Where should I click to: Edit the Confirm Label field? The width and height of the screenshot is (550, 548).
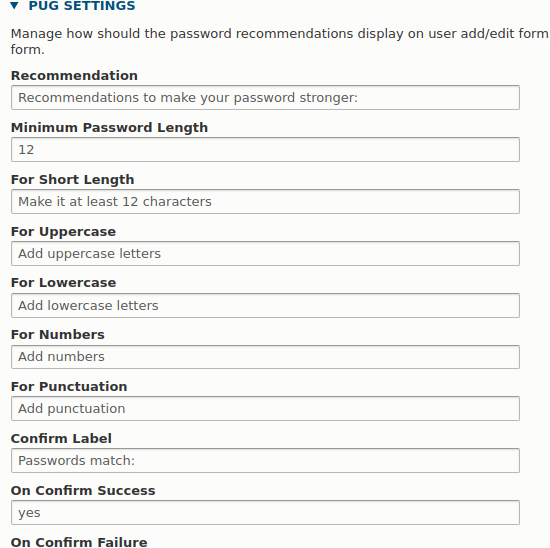(x=265, y=460)
